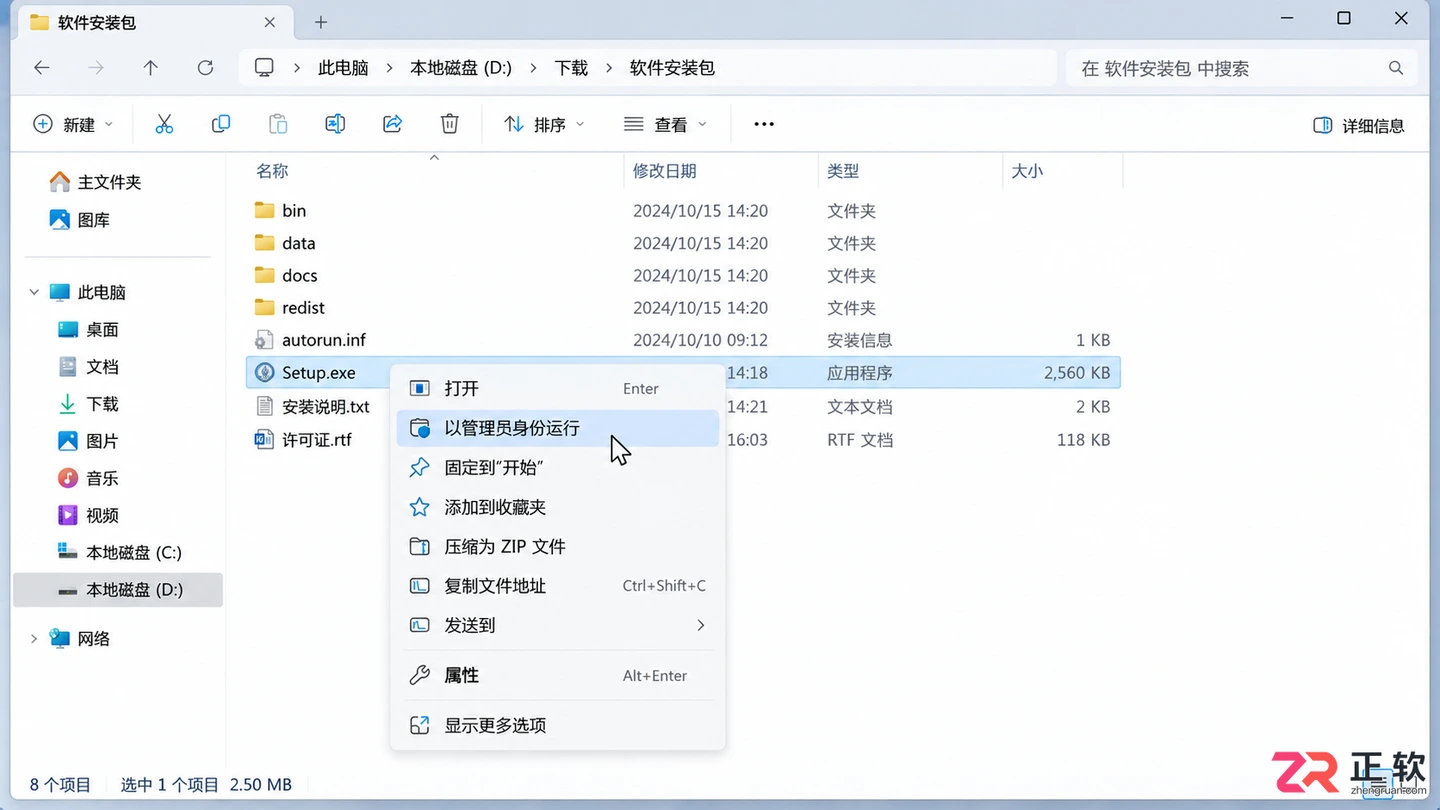The image size is (1440, 810).
Task: Select the redist folder row
Action: point(683,308)
